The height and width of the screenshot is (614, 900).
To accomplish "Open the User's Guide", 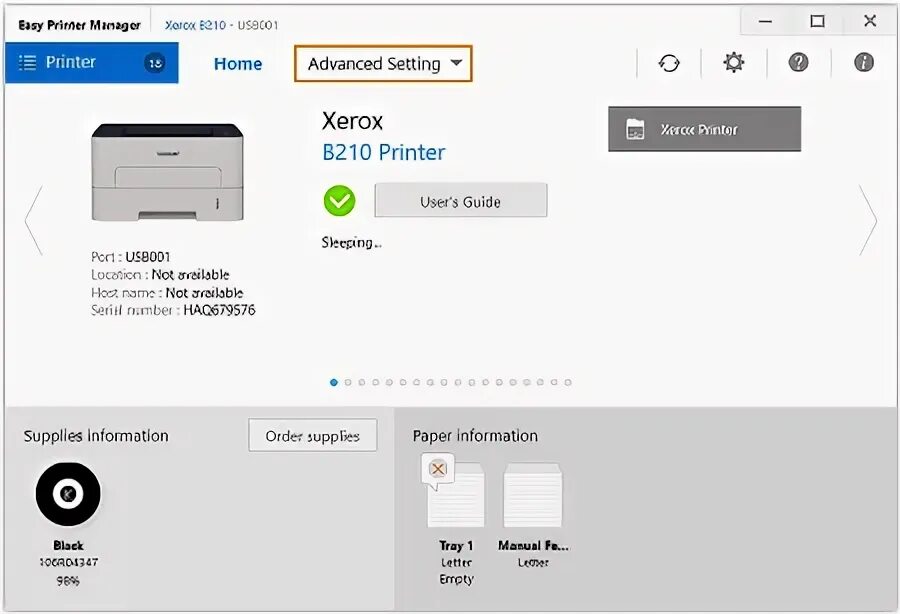I will click(x=460, y=201).
